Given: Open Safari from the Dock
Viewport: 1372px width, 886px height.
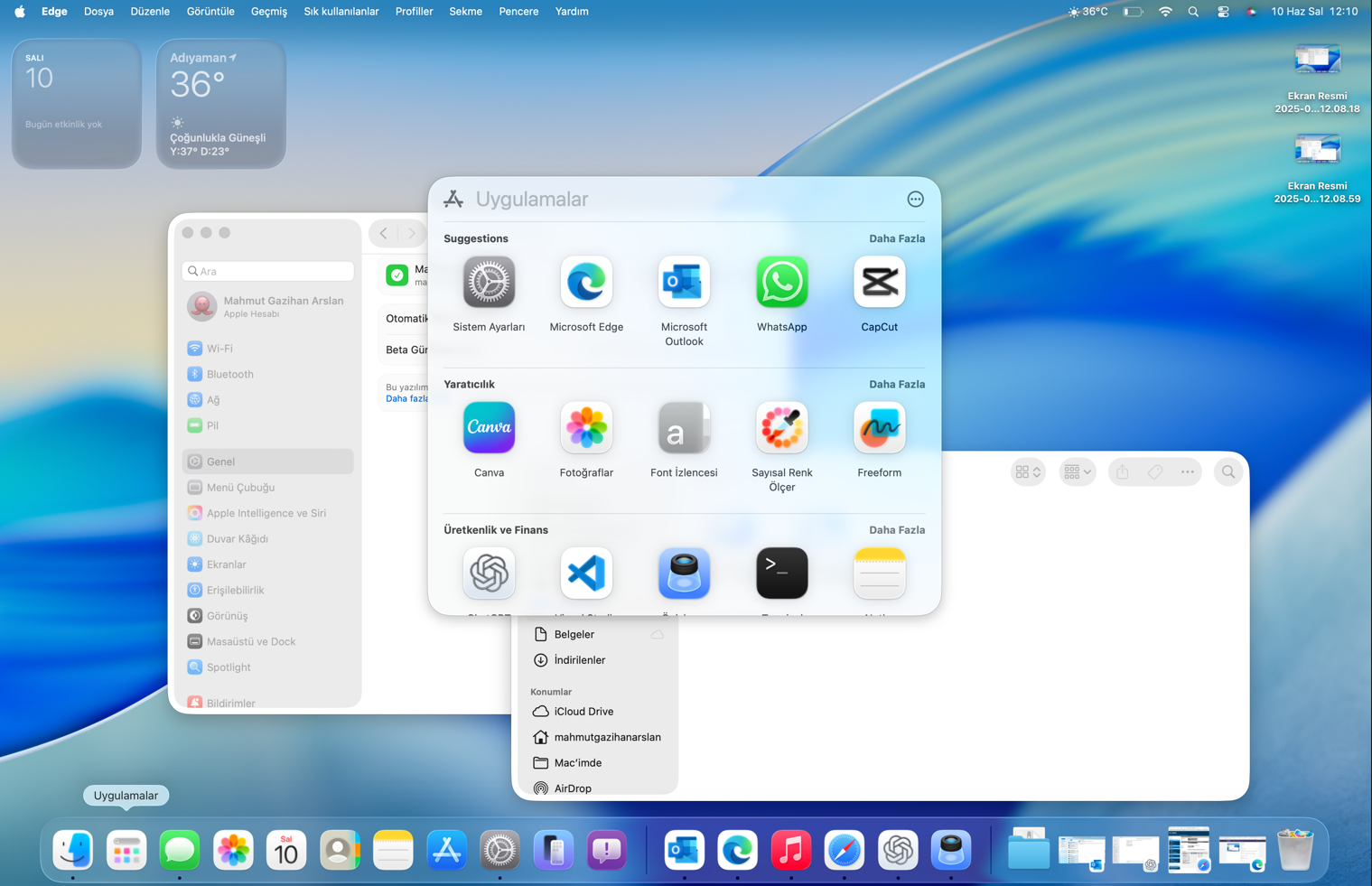Looking at the screenshot, I should [x=844, y=850].
